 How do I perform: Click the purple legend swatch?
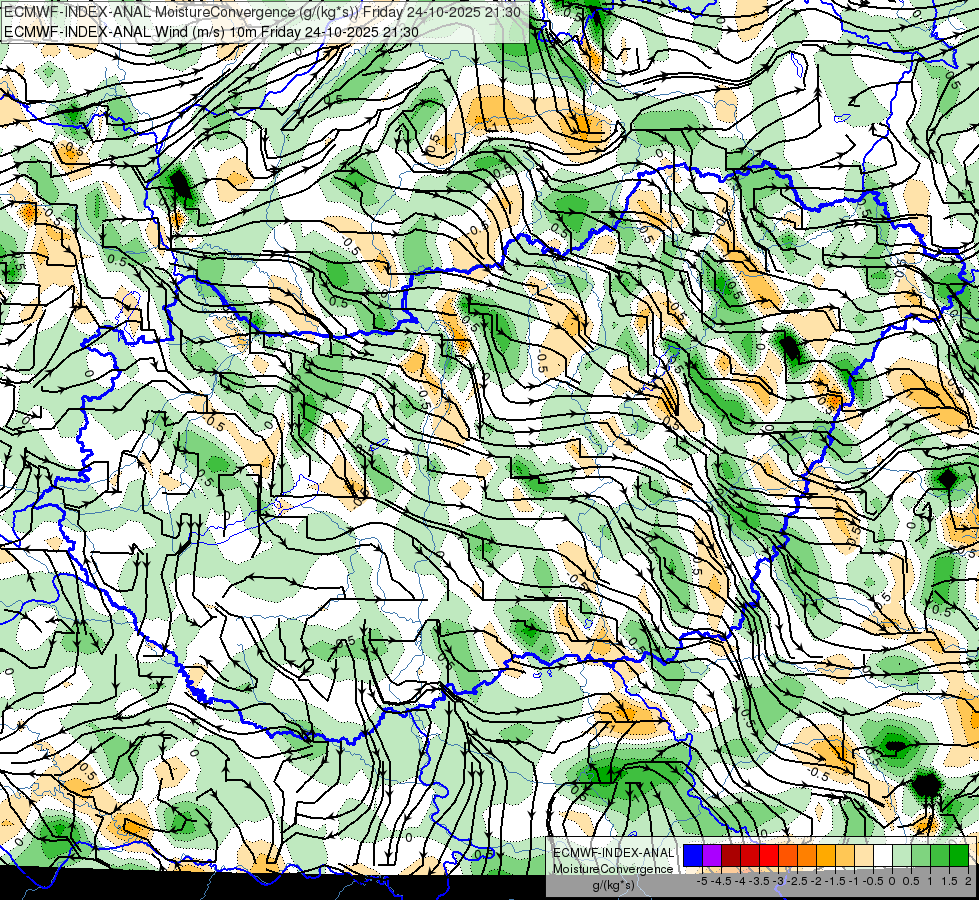[x=712, y=855]
